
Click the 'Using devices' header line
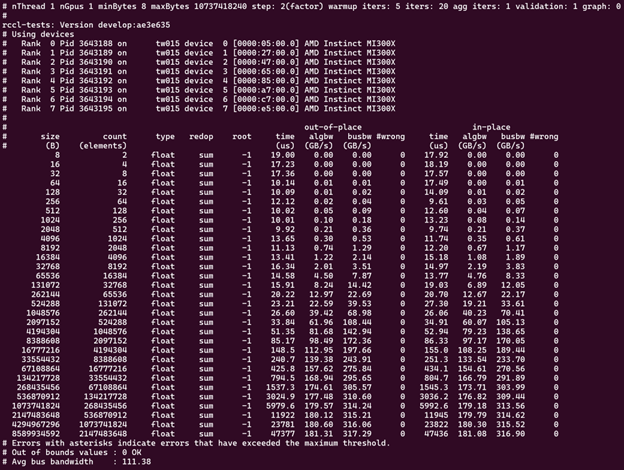coord(42,35)
